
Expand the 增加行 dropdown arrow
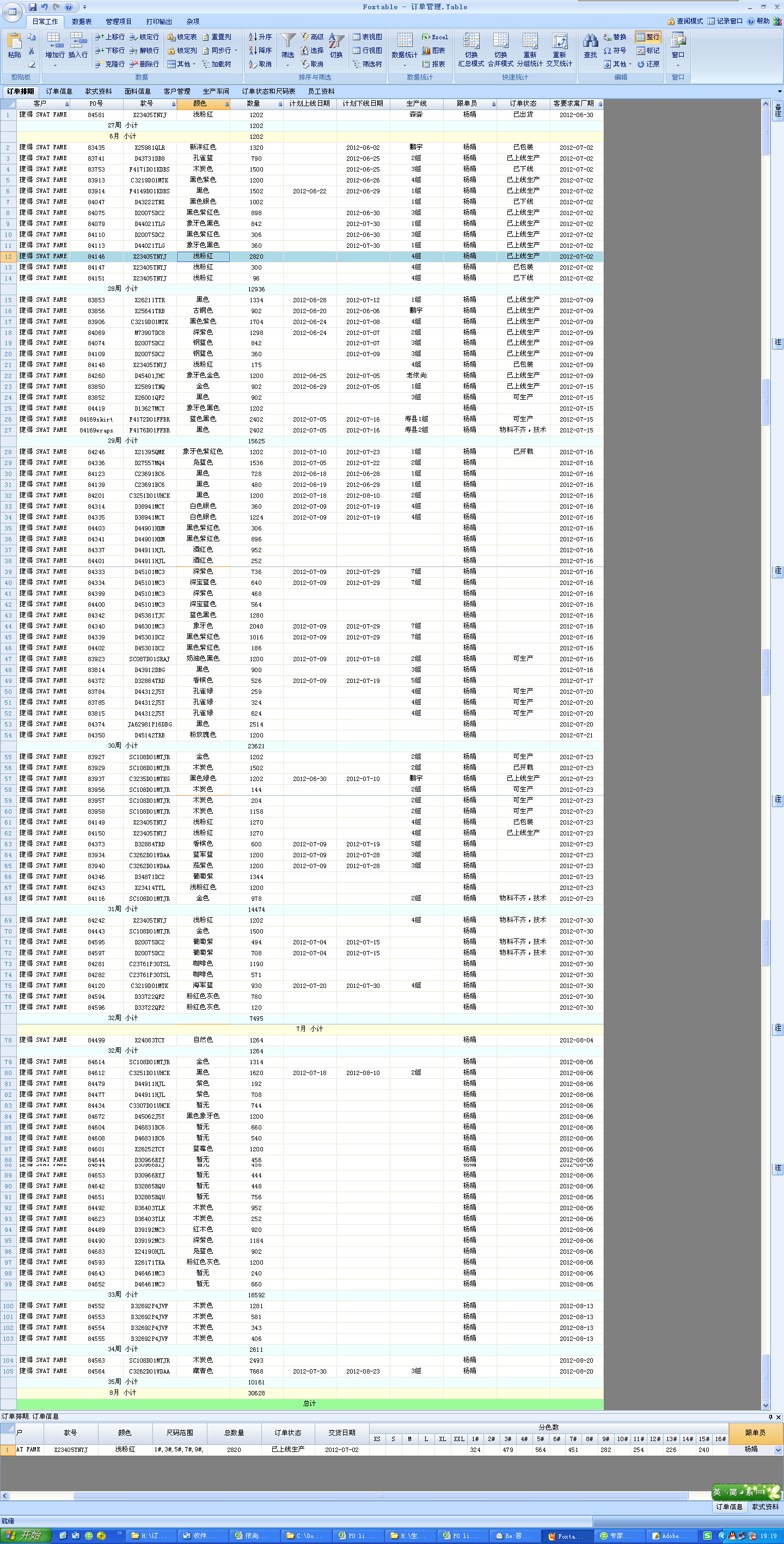pyautogui.click(x=54, y=65)
